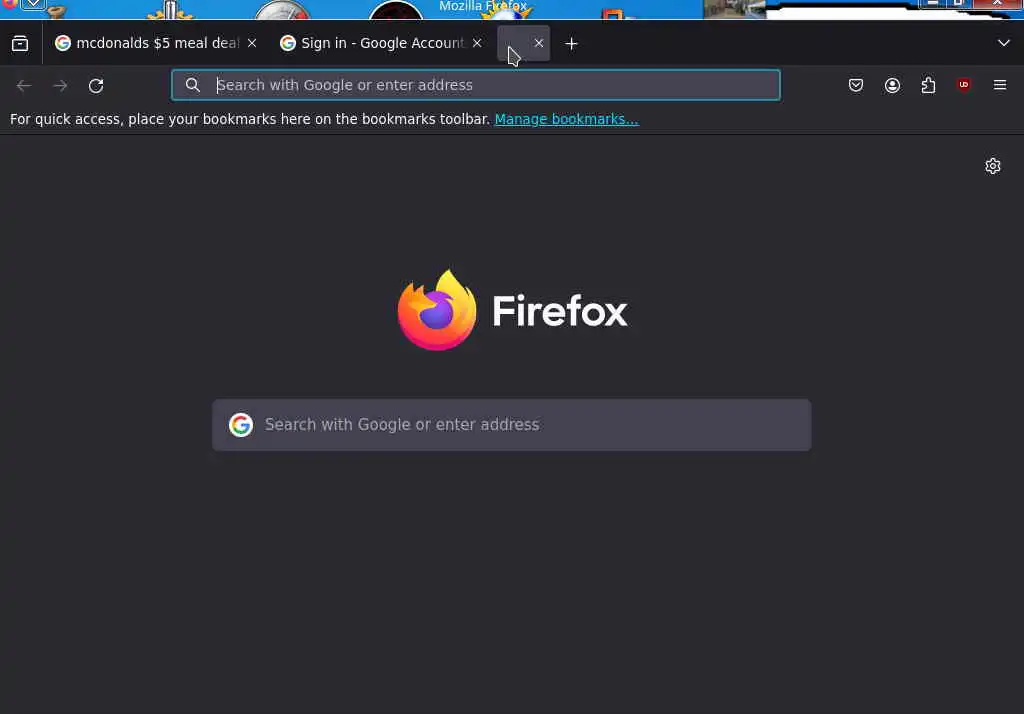This screenshot has width=1024, height=714.
Task: Switch to Sign in - Google Accounts tab
Action: (381, 43)
